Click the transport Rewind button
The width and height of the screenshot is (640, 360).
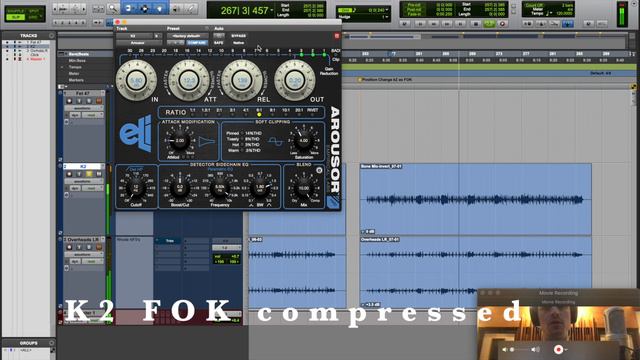point(433,24)
